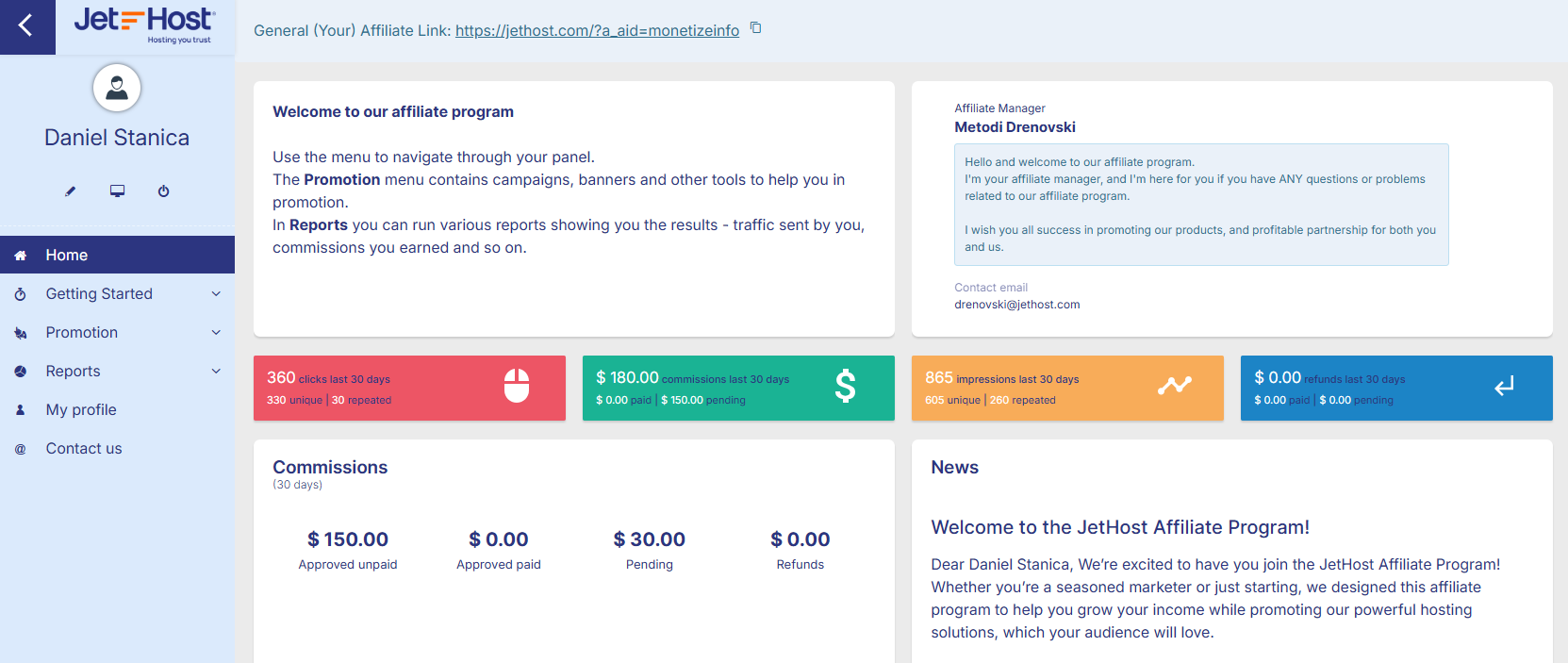Click the affiliate manager welcome message box
Screen dimensions: 1568x663
coord(1201,205)
